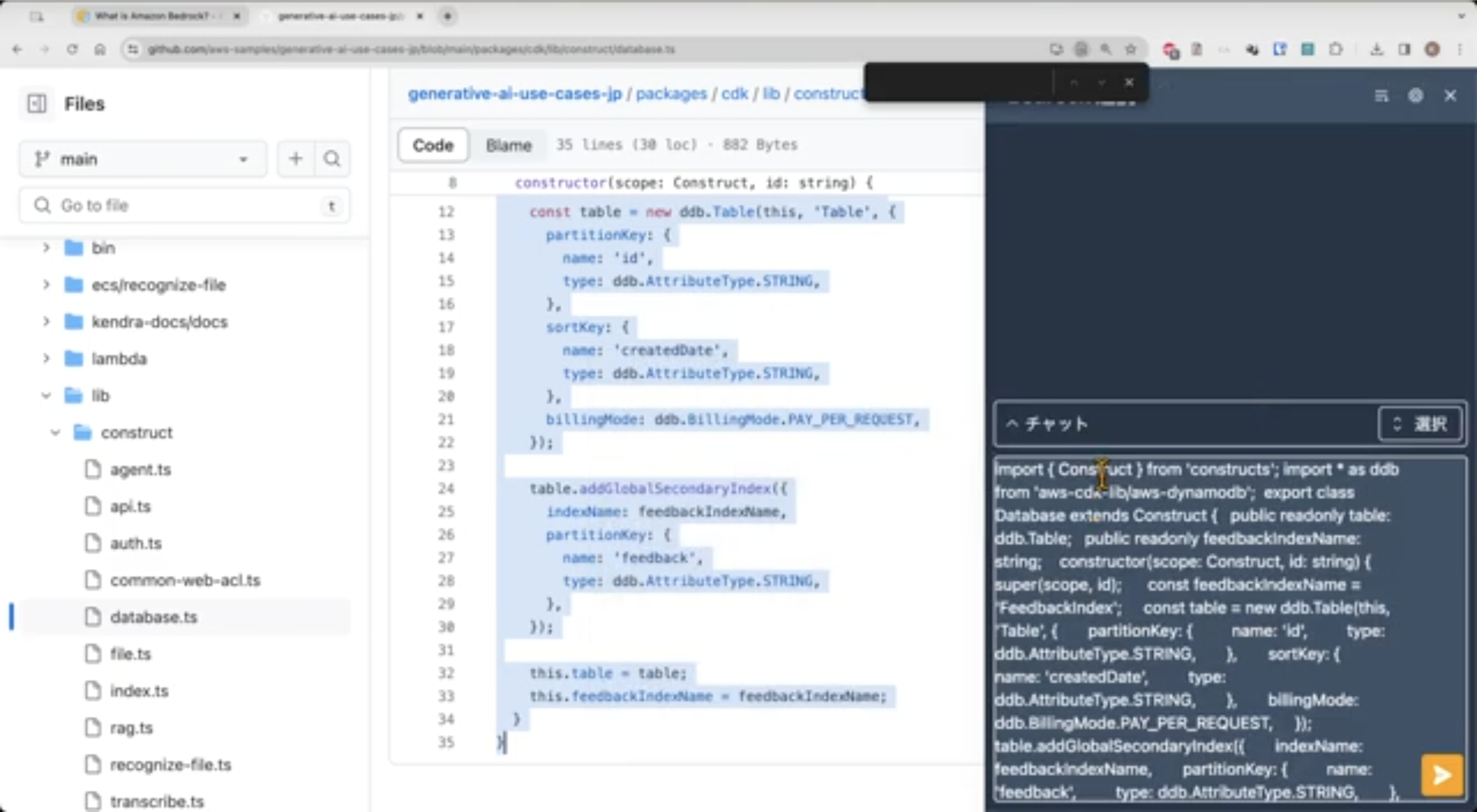Select rag.ts in the file tree
This screenshot has height=812, width=1477.
(x=131, y=727)
